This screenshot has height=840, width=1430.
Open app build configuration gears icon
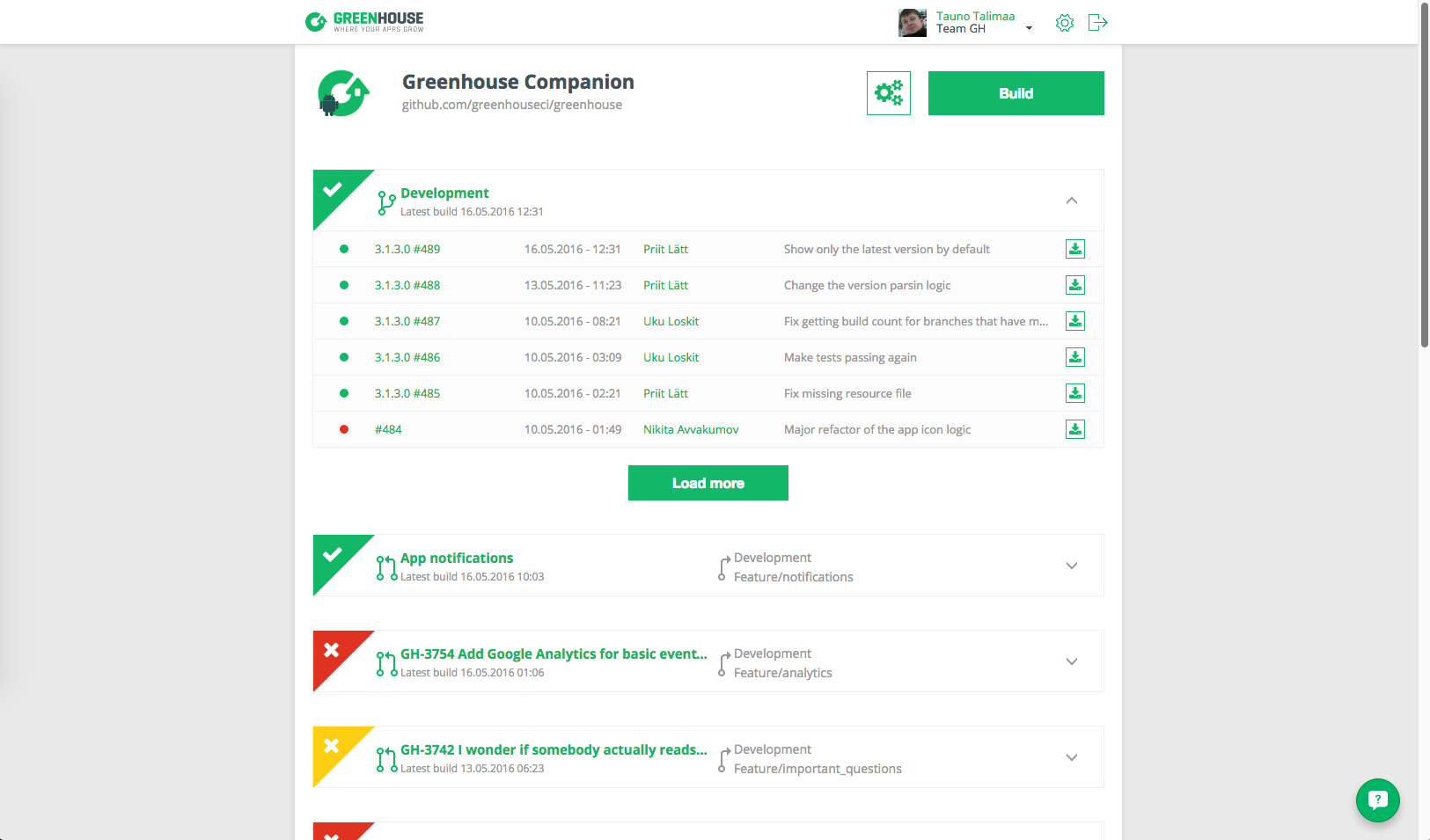889,93
